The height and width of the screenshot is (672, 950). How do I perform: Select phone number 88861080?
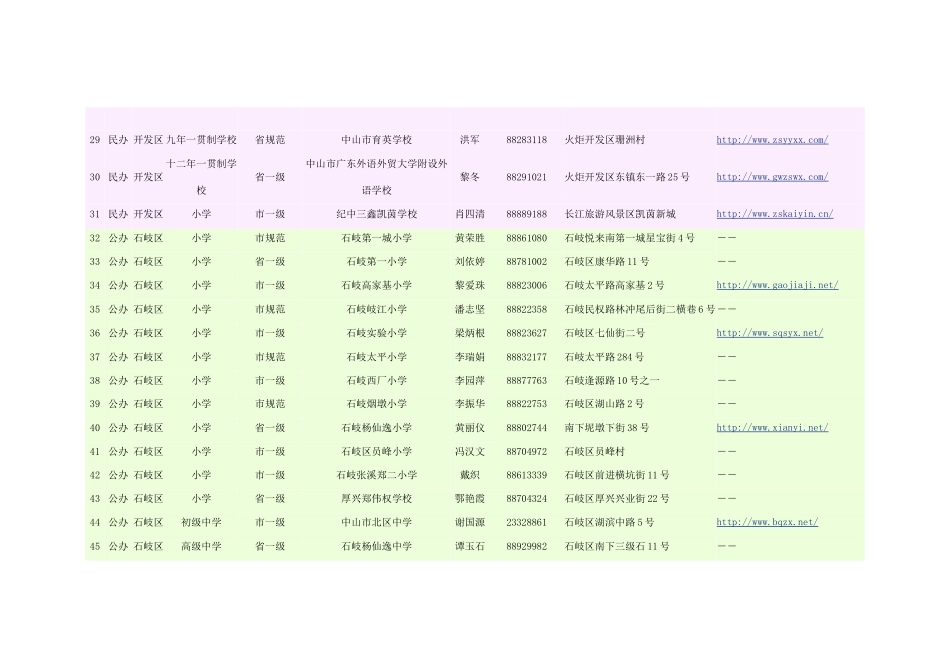526,238
